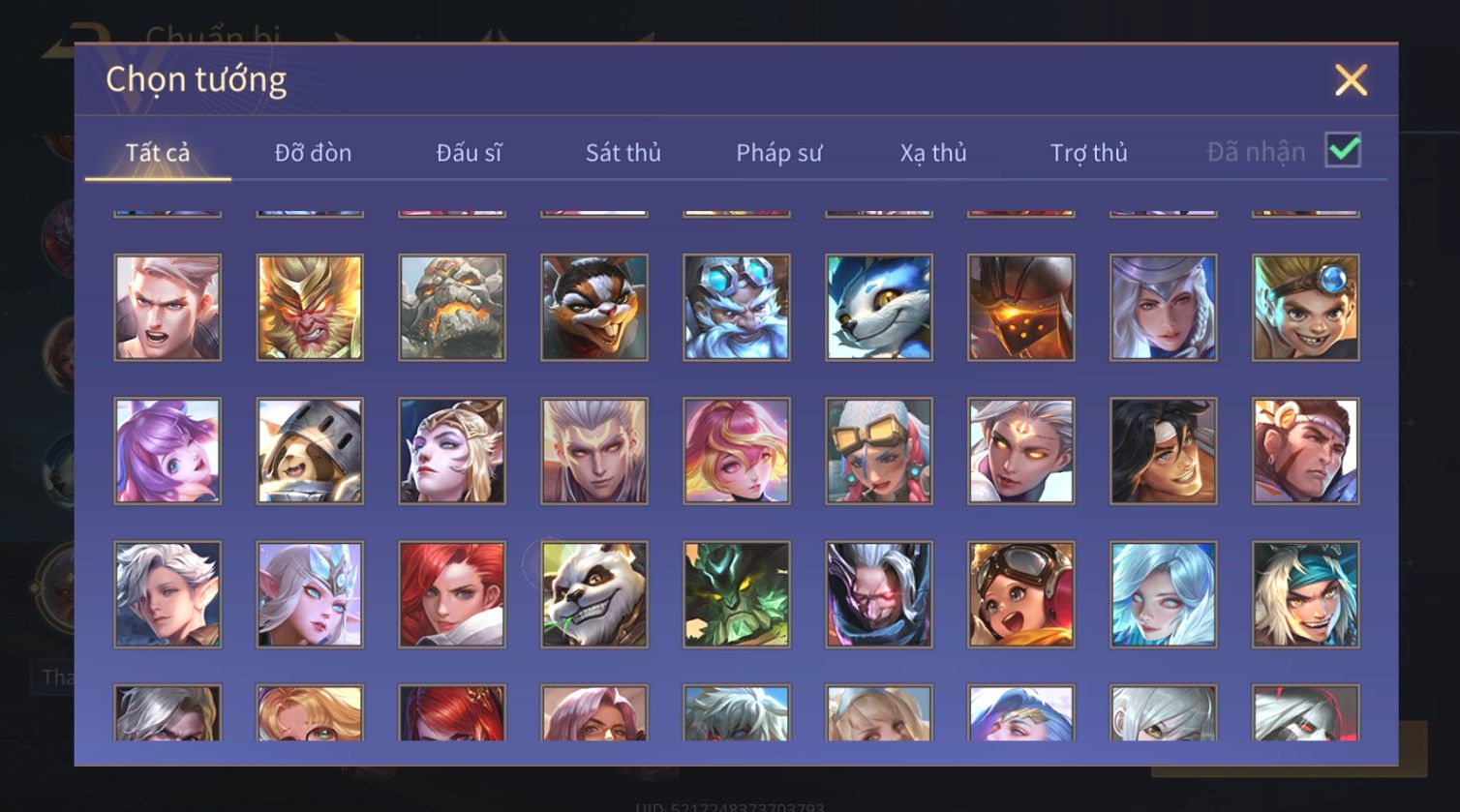The height and width of the screenshot is (812, 1460).
Task: Select the purple-haired girl hero portrait
Action: pyautogui.click(x=167, y=451)
